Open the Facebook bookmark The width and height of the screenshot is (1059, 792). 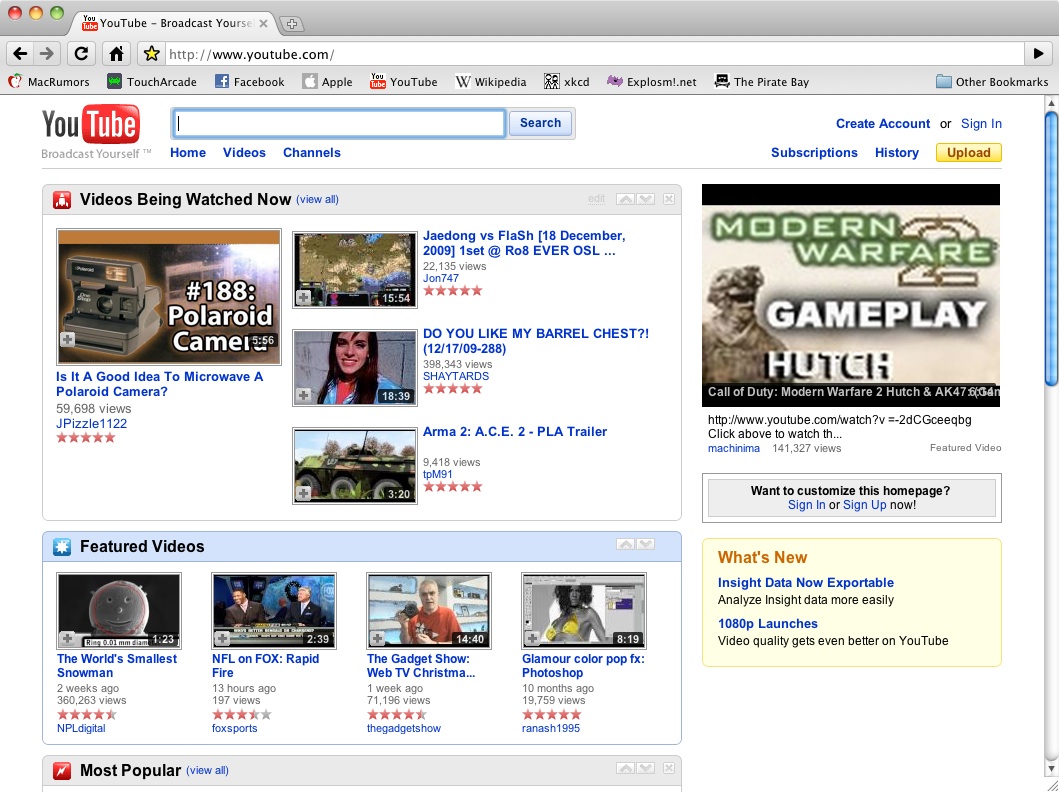point(249,82)
